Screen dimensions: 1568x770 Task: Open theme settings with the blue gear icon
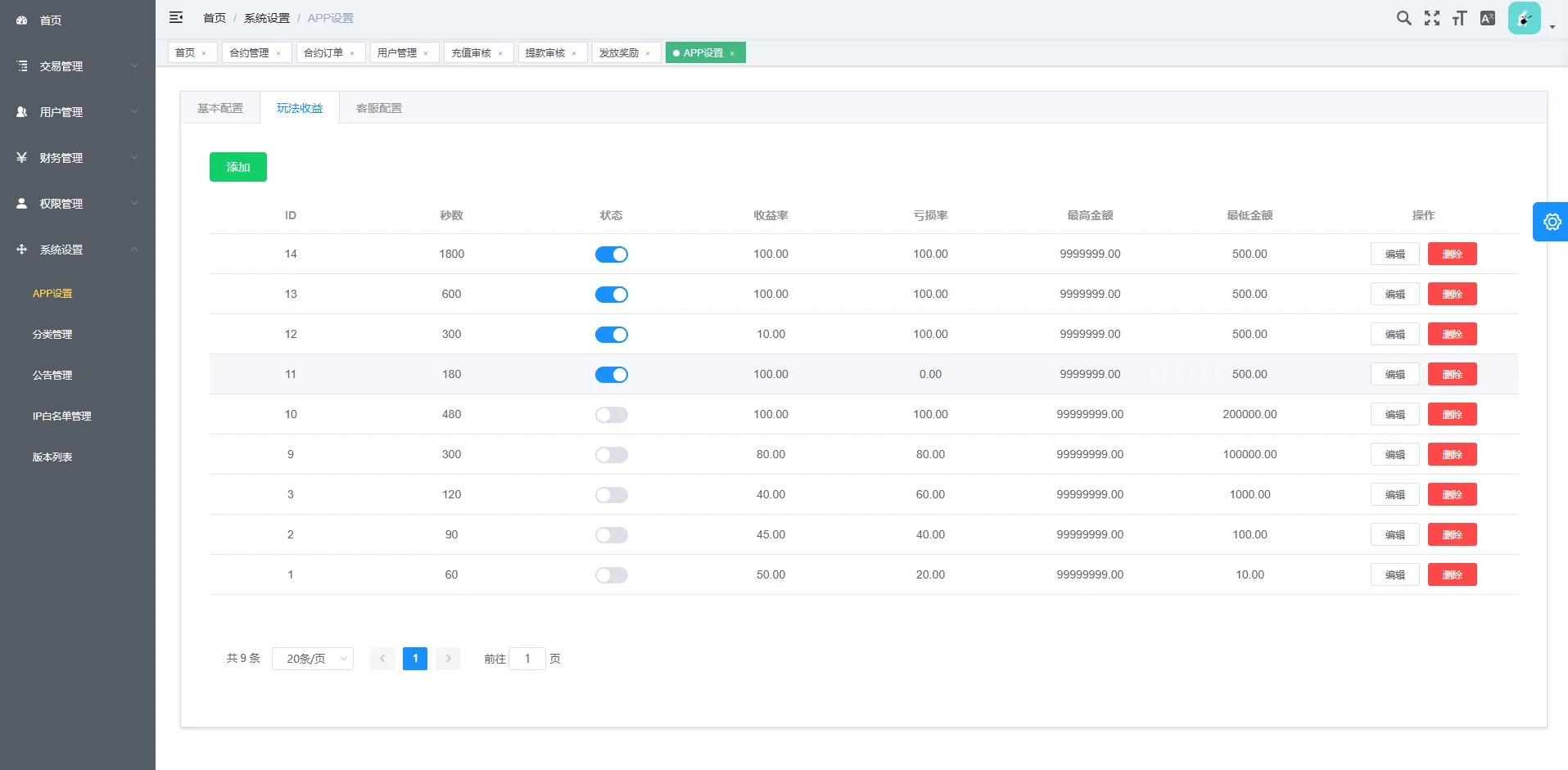1551,222
